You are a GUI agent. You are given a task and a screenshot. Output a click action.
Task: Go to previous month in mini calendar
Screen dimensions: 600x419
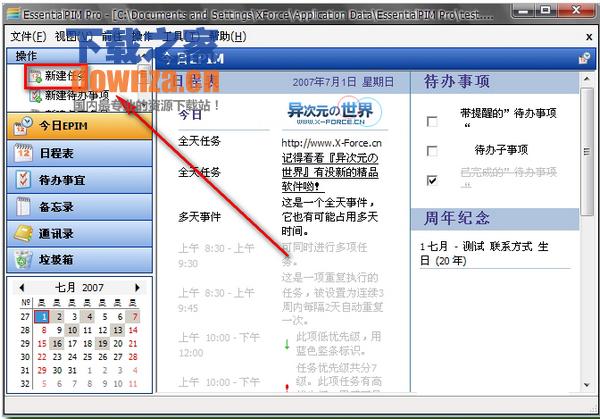22,287
